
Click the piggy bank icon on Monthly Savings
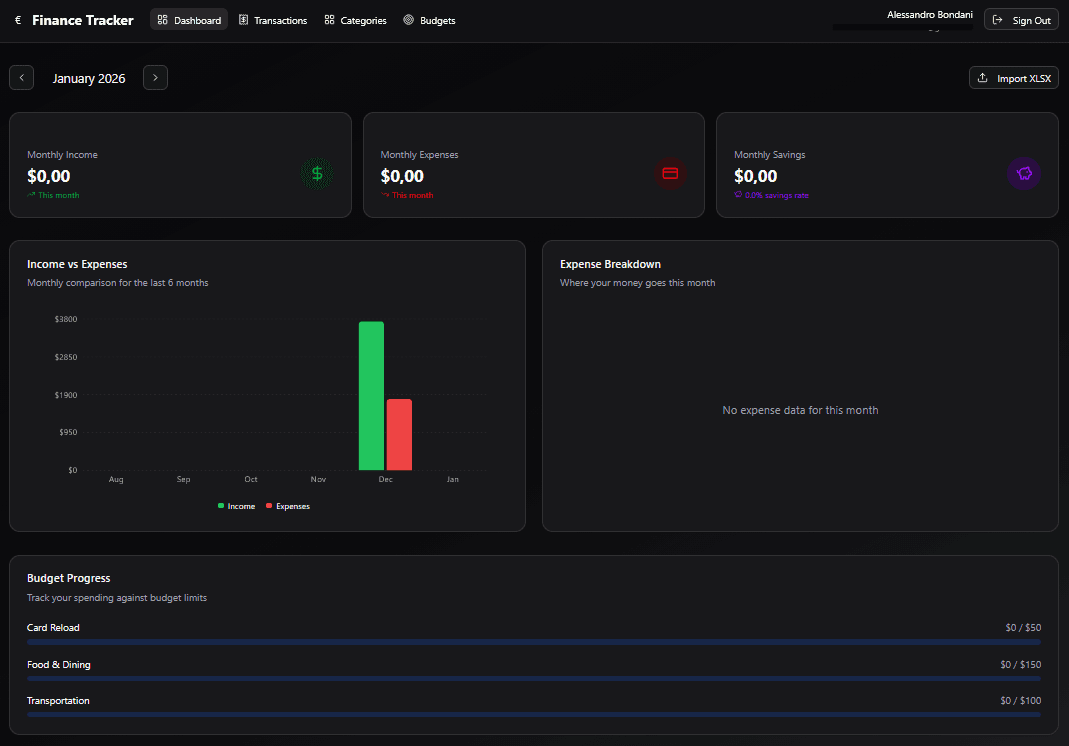[x=1024, y=173]
